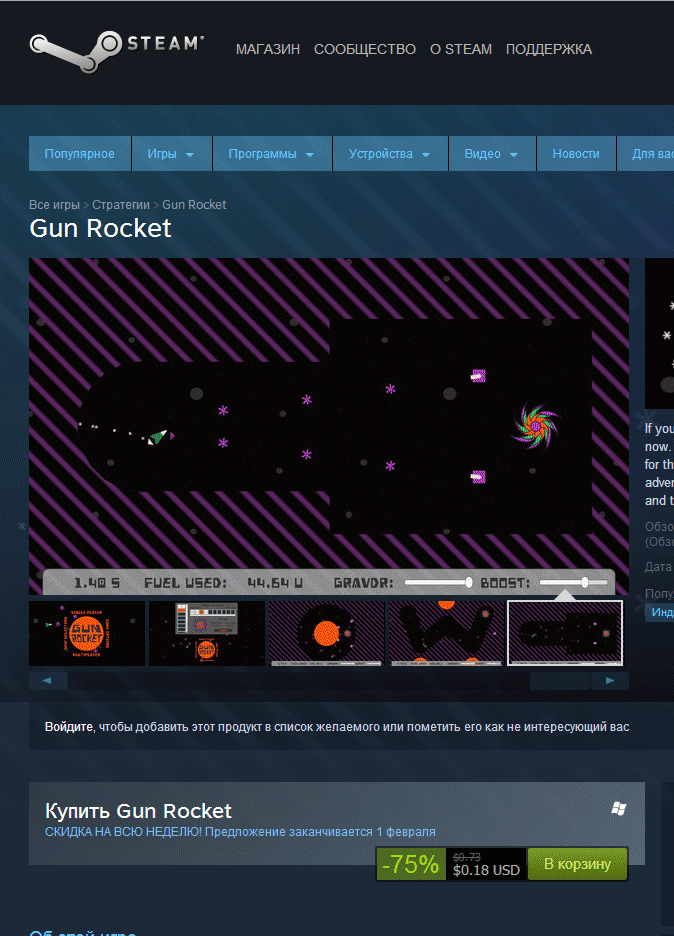
Task: Select the Gun Rocket title screen thumbnail
Action: (x=87, y=633)
